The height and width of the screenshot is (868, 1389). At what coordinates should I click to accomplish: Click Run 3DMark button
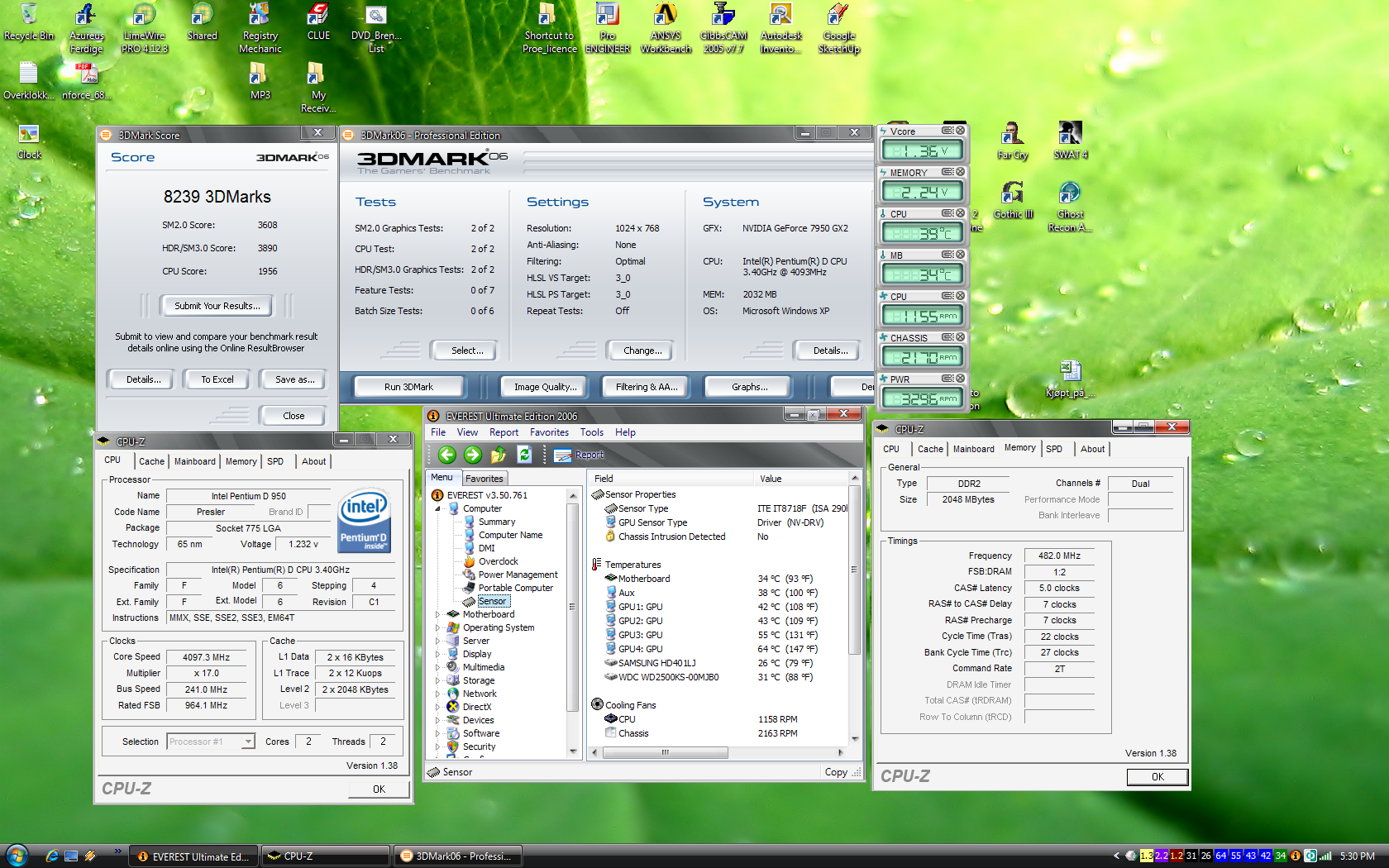pyautogui.click(x=408, y=387)
